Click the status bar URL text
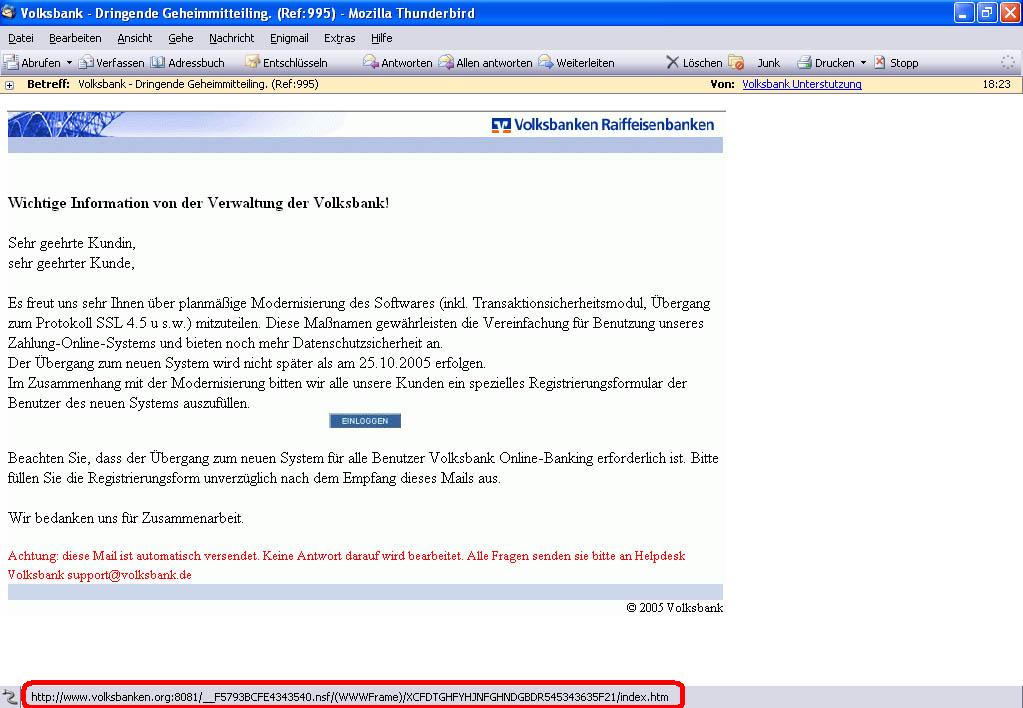The height and width of the screenshot is (708, 1023). click(x=350, y=697)
